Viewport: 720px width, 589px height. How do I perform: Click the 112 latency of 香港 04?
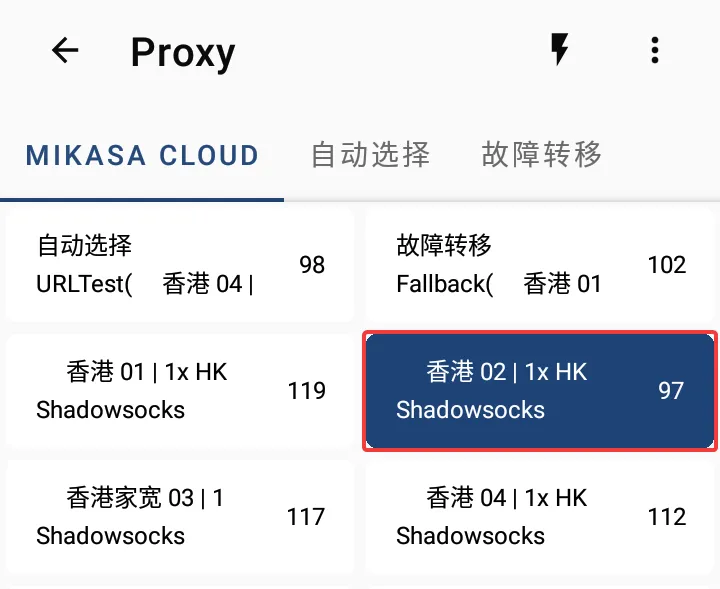point(667,517)
